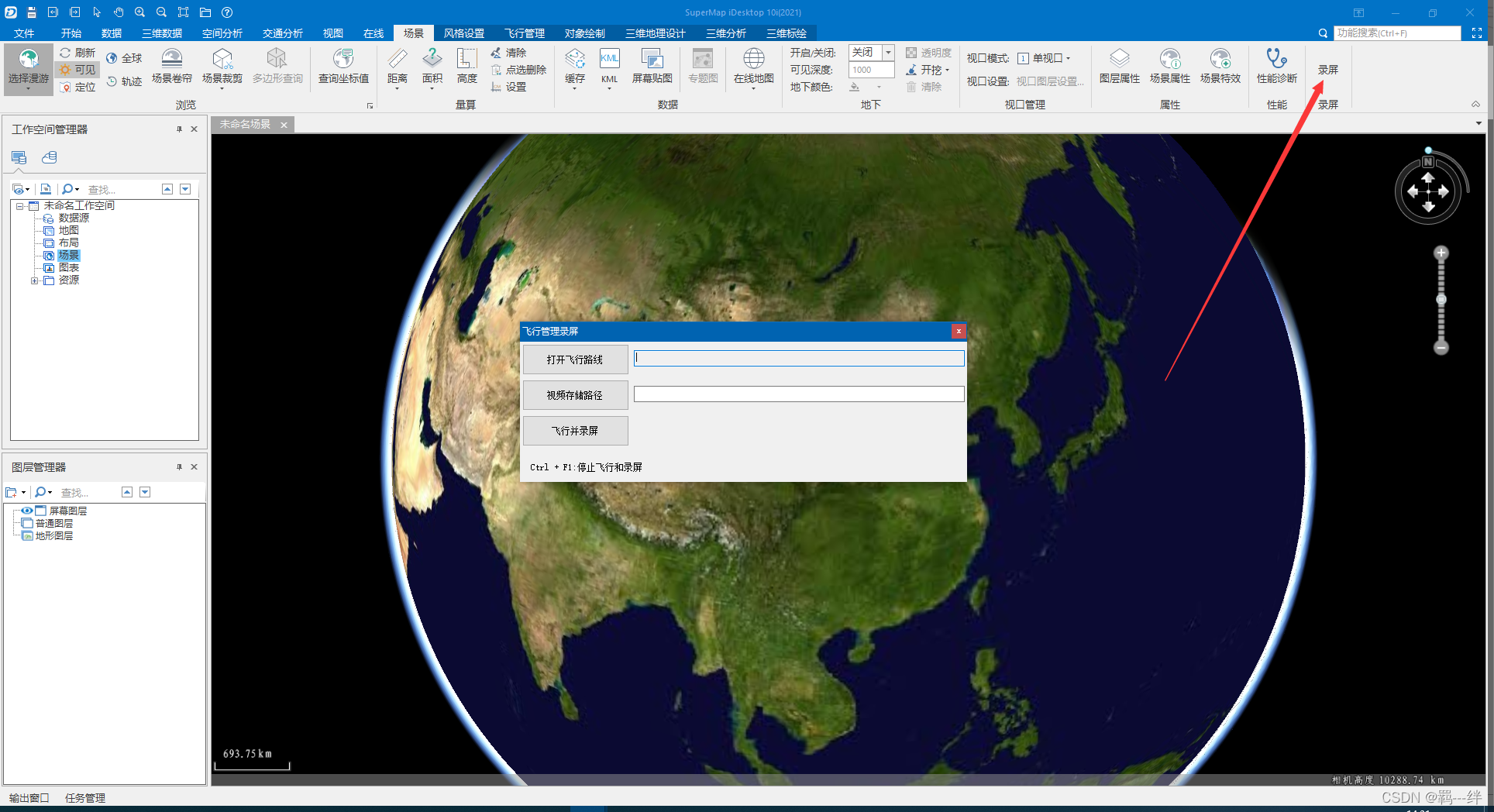Click the compass north indicator on the globe
The height and width of the screenshot is (812, 1494).
[1428, 162]
